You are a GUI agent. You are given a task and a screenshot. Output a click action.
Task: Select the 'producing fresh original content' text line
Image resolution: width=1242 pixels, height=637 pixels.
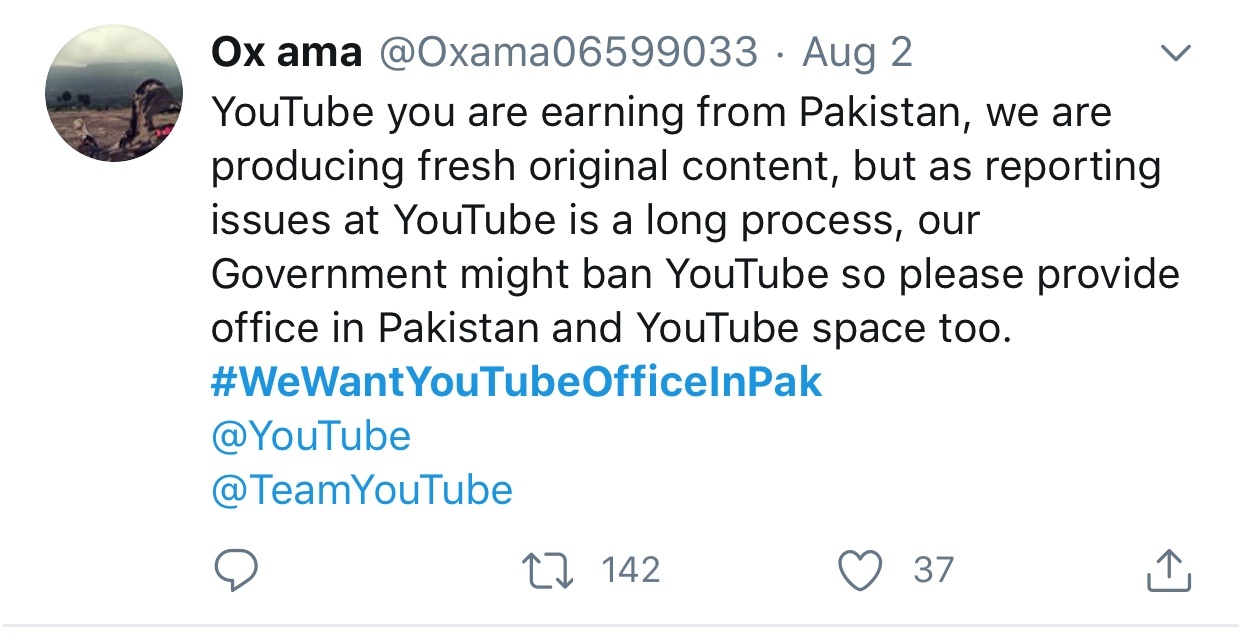coord(686,167)
